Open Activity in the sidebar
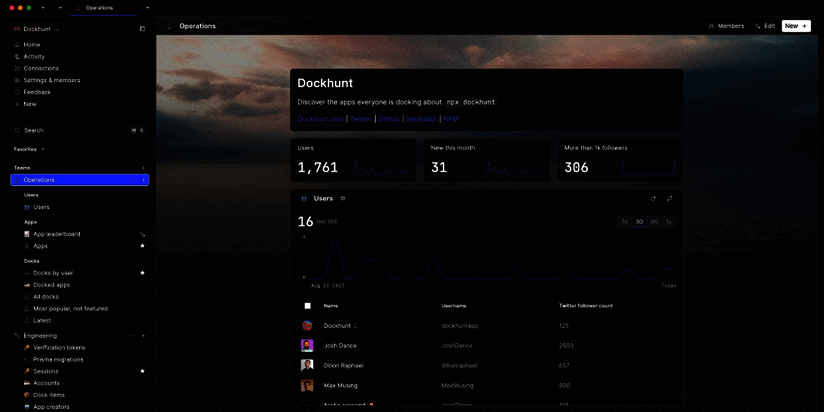 [34, 56]
